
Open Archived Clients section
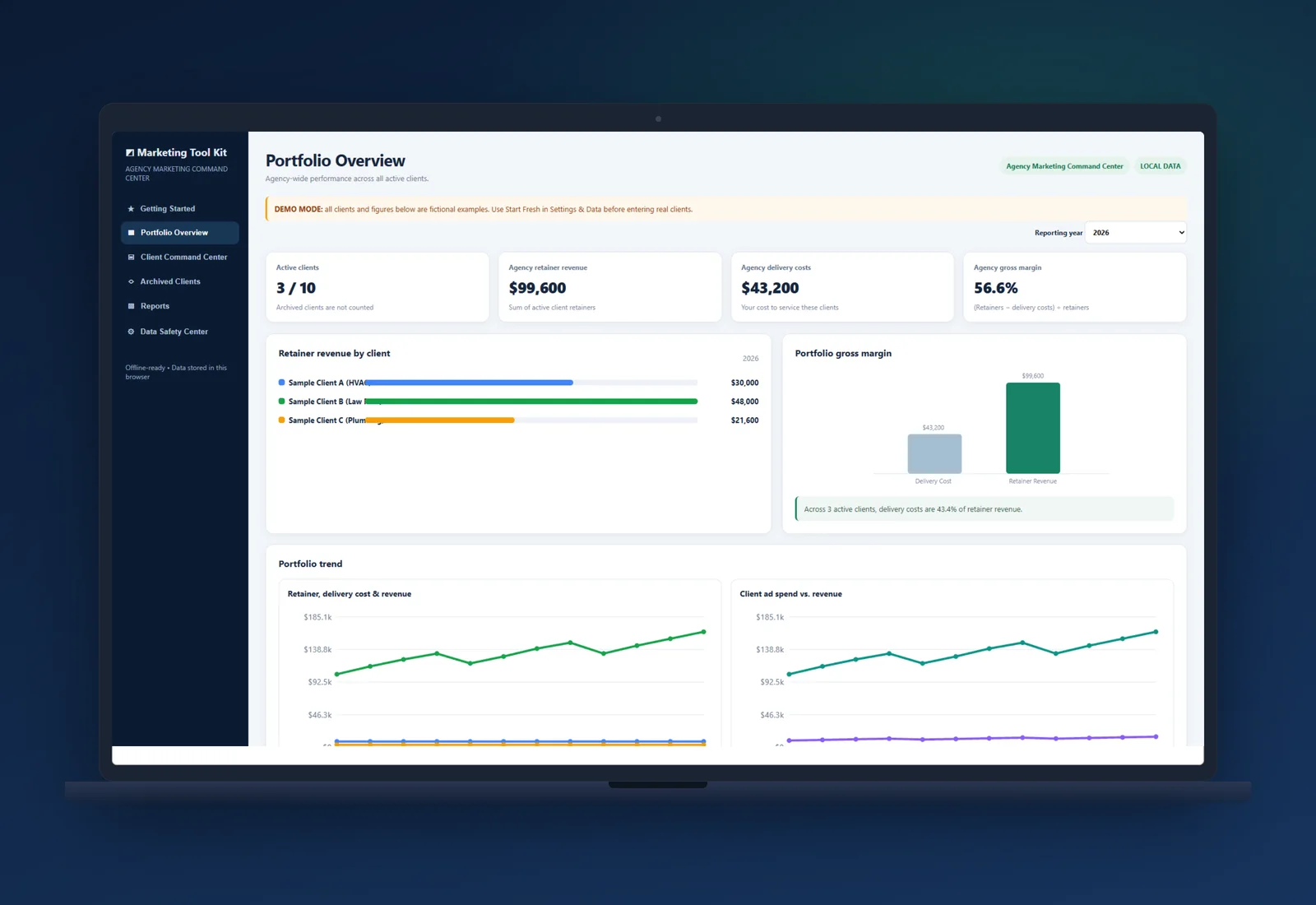click(180, 281)
